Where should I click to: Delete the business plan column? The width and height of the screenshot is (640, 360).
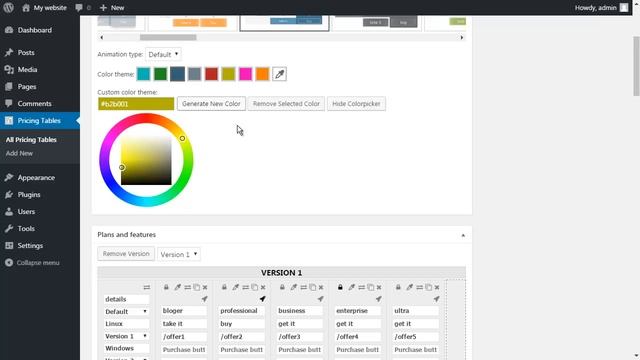pos(321,287)
